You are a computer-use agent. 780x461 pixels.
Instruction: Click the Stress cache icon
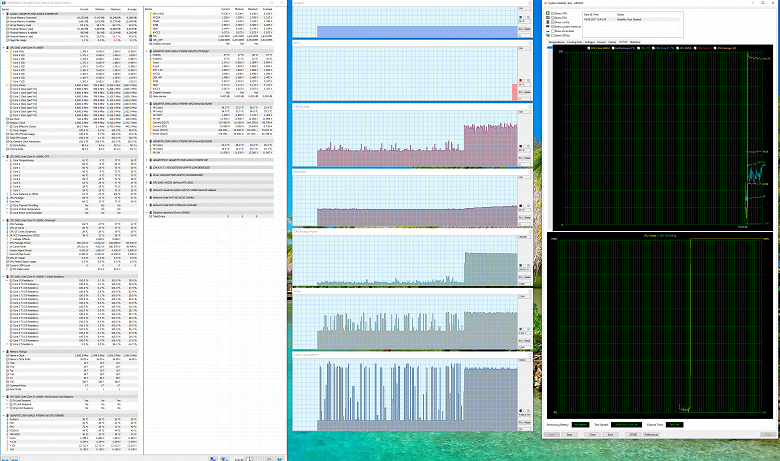[x=548, y=22]
